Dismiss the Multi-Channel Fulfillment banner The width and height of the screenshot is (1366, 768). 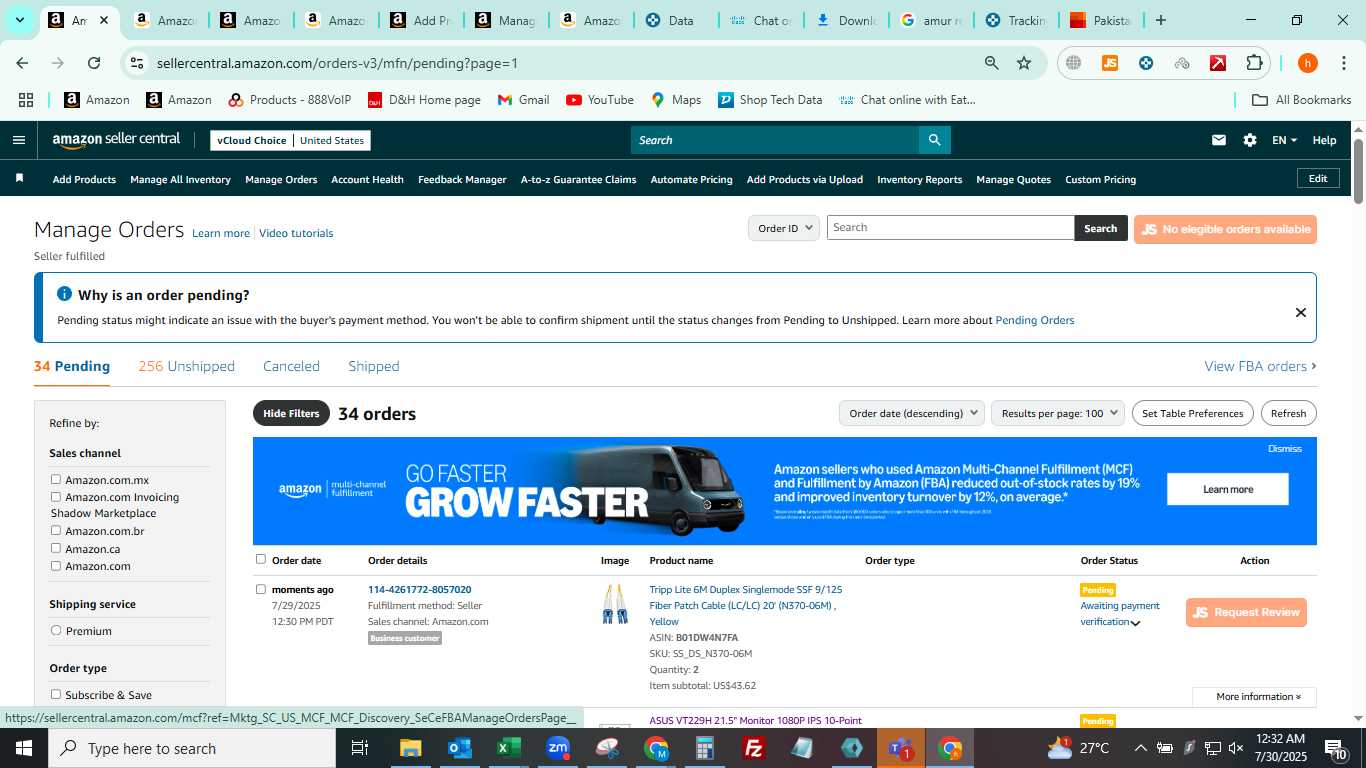[1284, 449]
